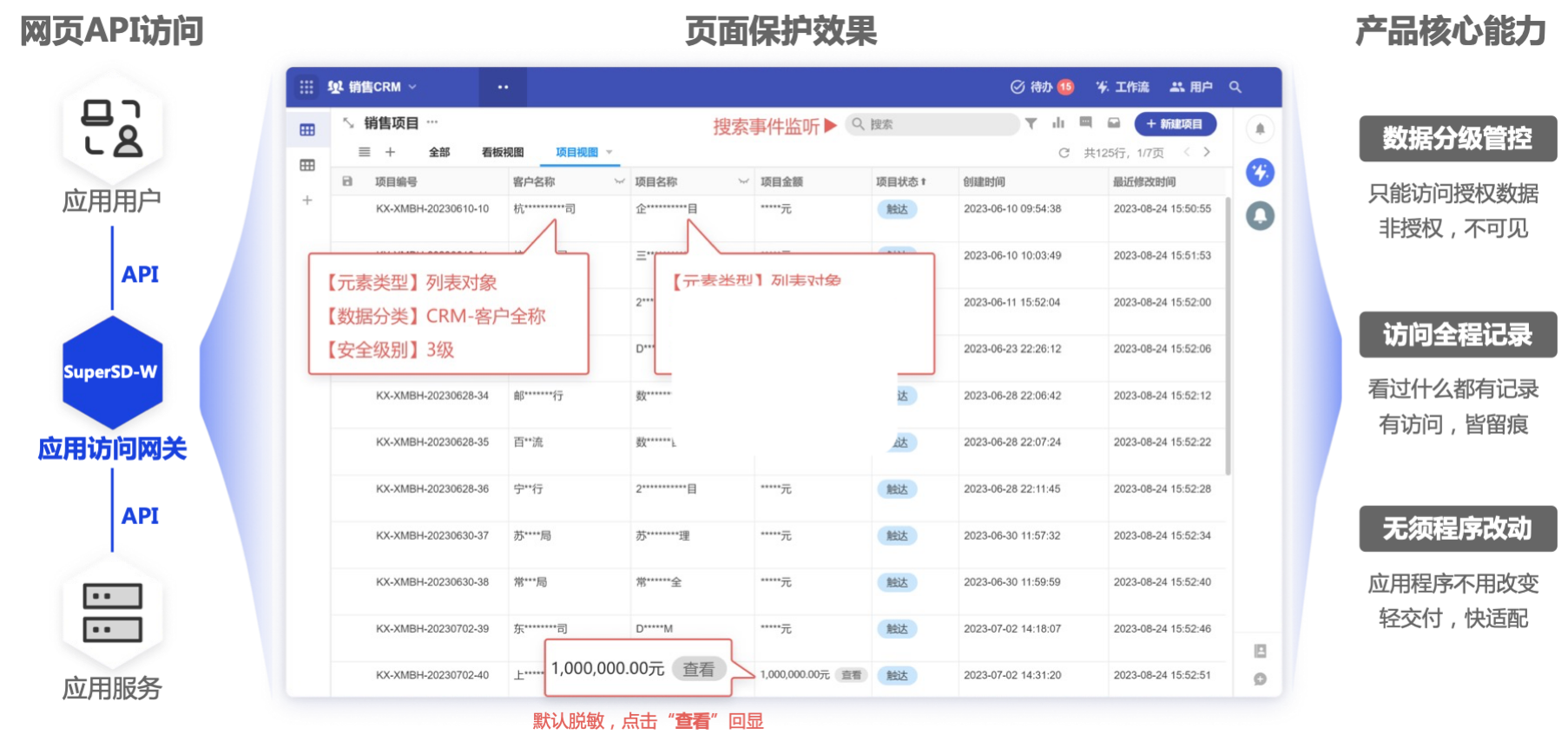
Task: Go to next page with right chevron
Action: (1207, 152)
